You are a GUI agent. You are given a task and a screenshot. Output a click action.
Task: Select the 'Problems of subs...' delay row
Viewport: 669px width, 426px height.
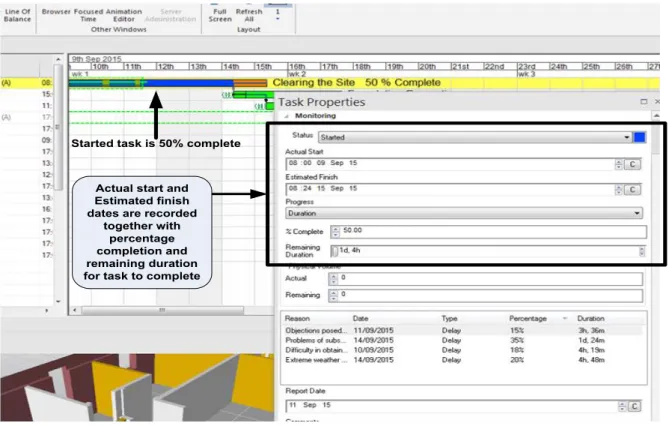[463, 340]
